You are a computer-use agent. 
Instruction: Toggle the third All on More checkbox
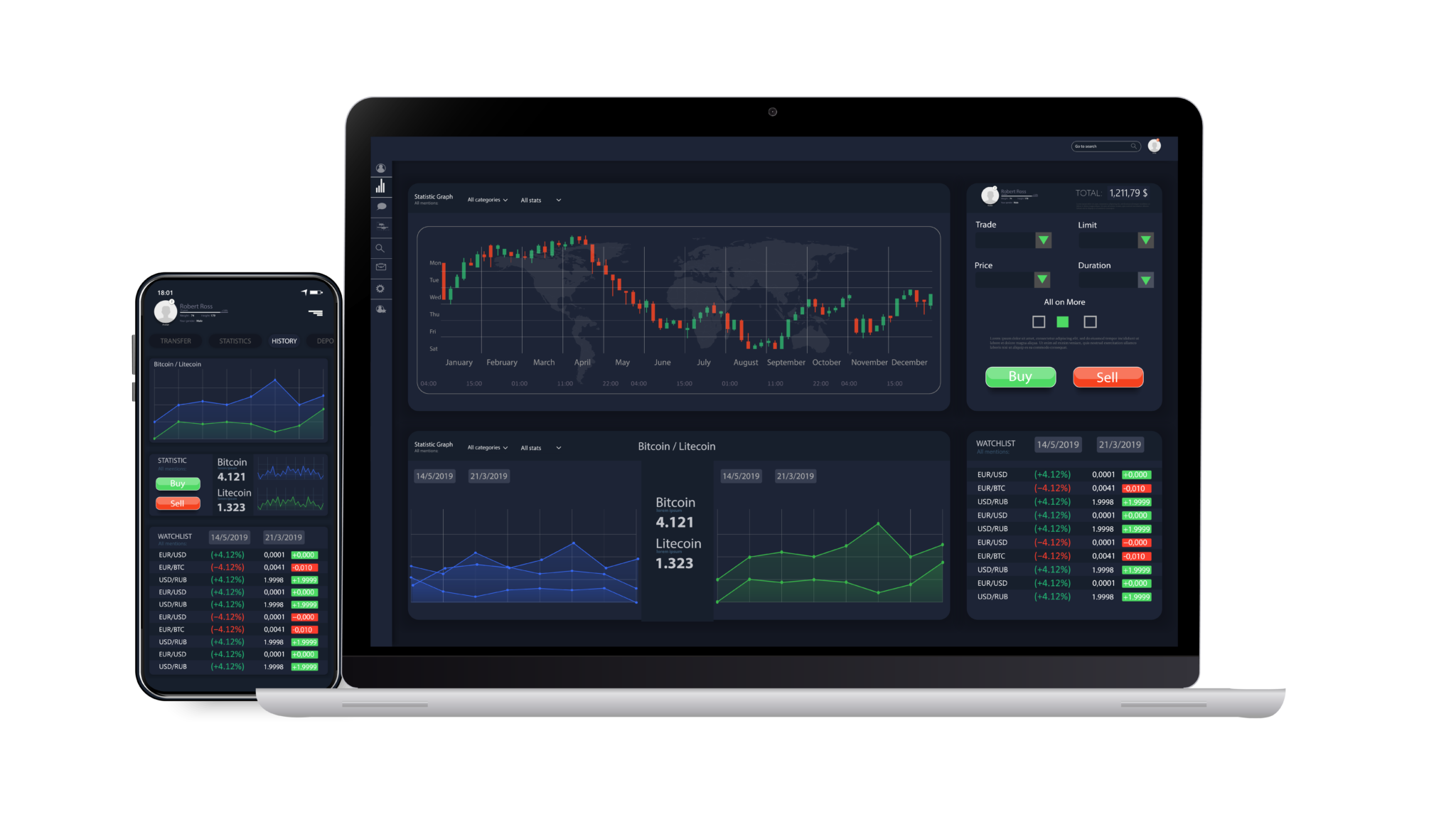coord(1090,322)
